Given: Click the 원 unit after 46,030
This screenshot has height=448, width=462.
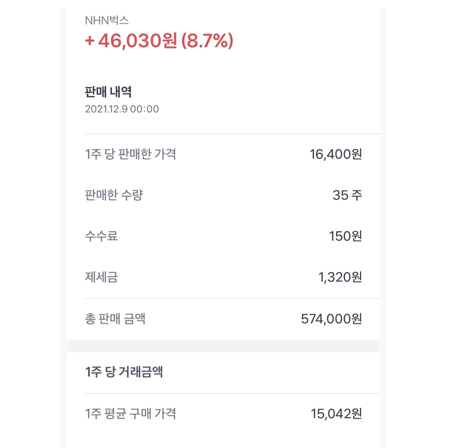Looking at the screenshot, I should pyautogui.click(x=169, y=41).
